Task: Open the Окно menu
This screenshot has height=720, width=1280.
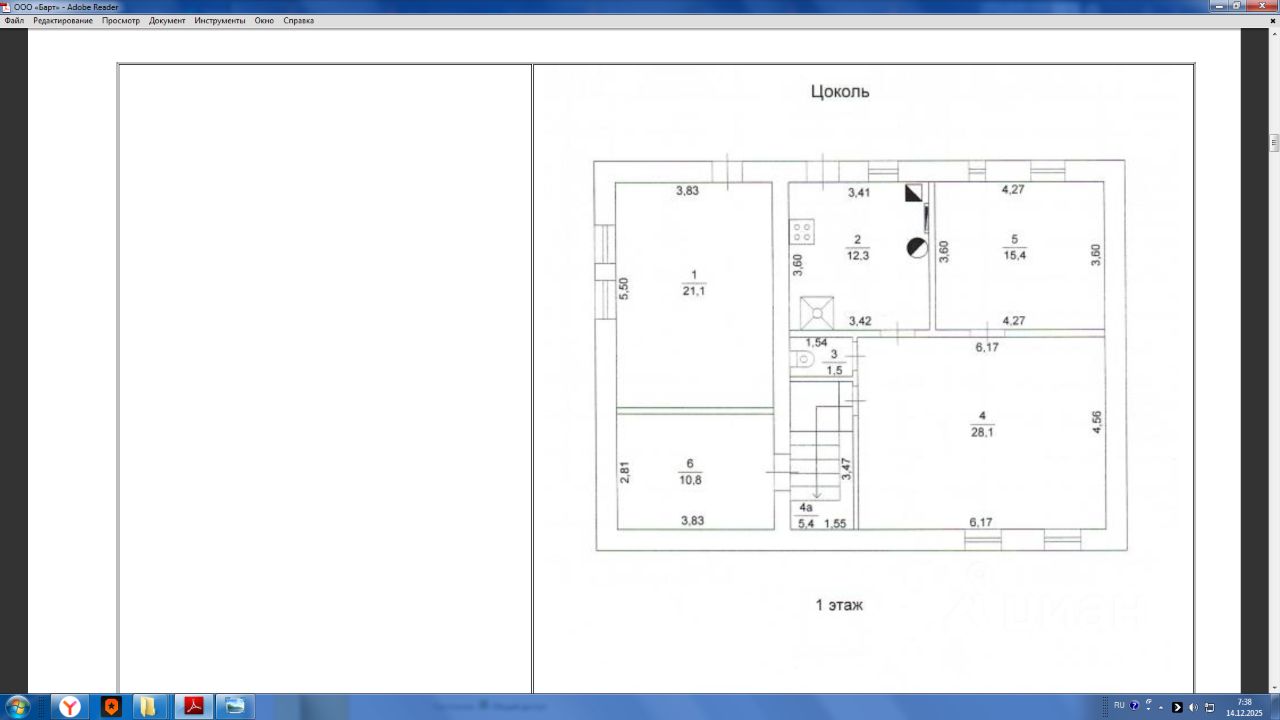Action: point(264,20)
